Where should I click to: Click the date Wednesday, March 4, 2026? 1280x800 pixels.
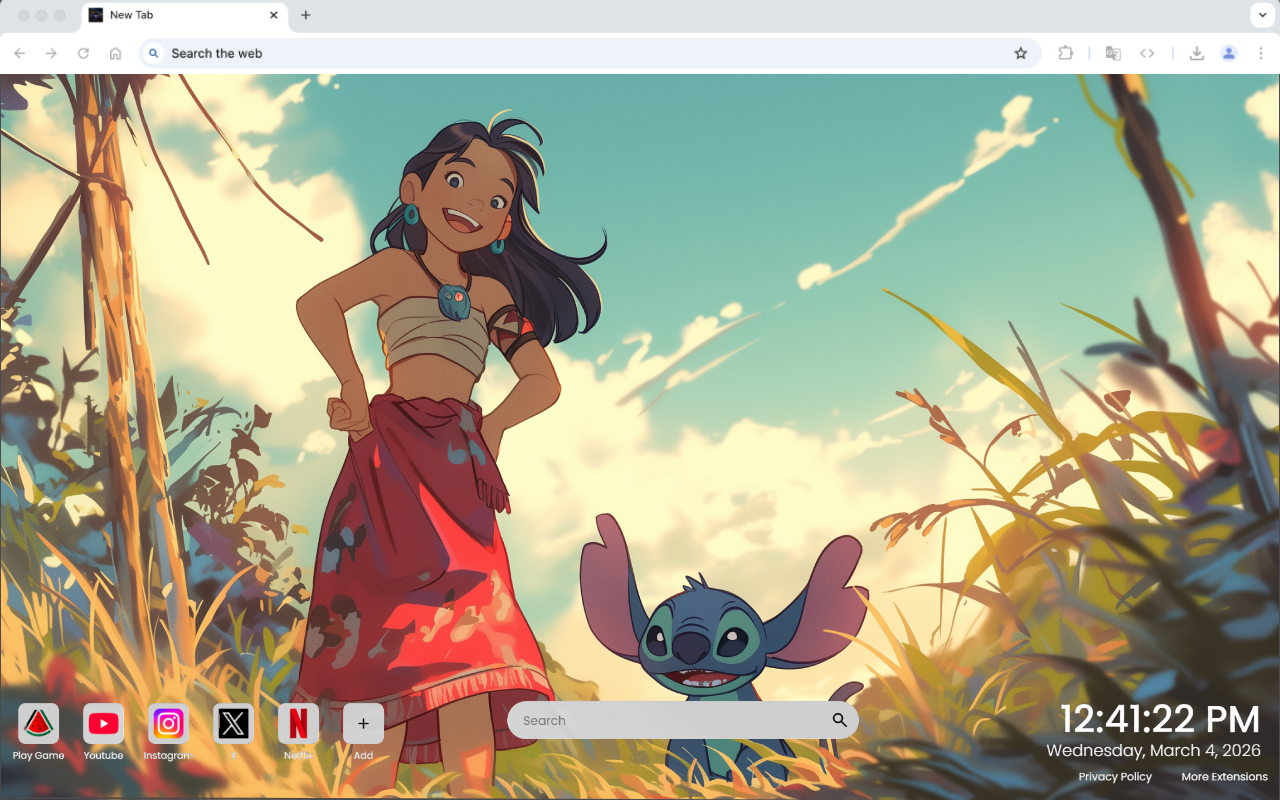(x=1153, y=750)
